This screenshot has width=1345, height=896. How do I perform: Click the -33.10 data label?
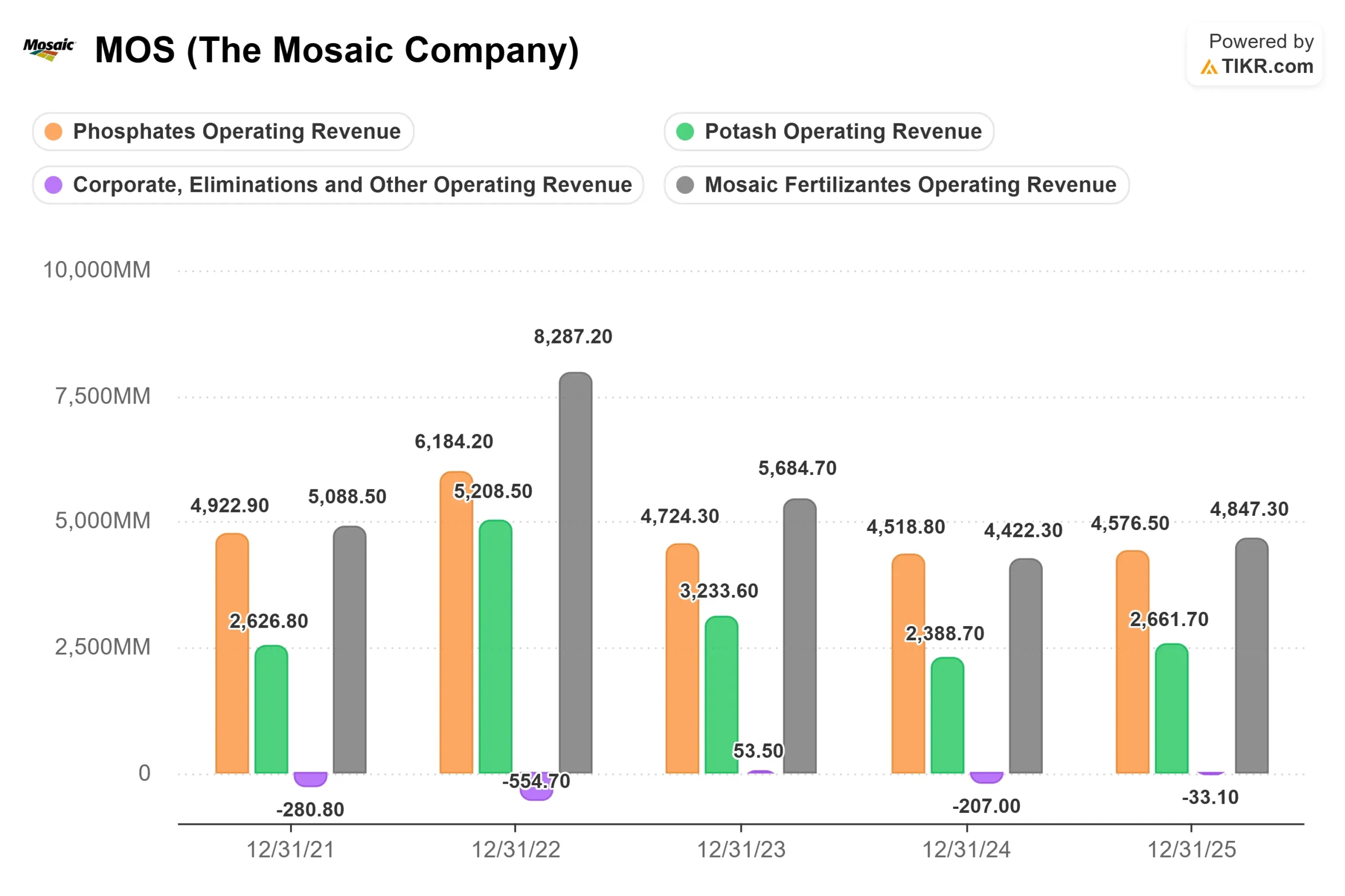(1210, 797)
